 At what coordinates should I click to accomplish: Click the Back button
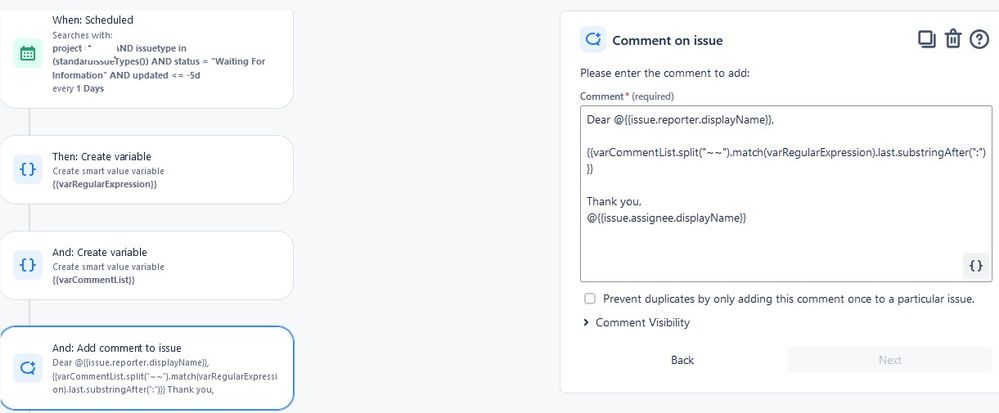(x=682, y=360)
